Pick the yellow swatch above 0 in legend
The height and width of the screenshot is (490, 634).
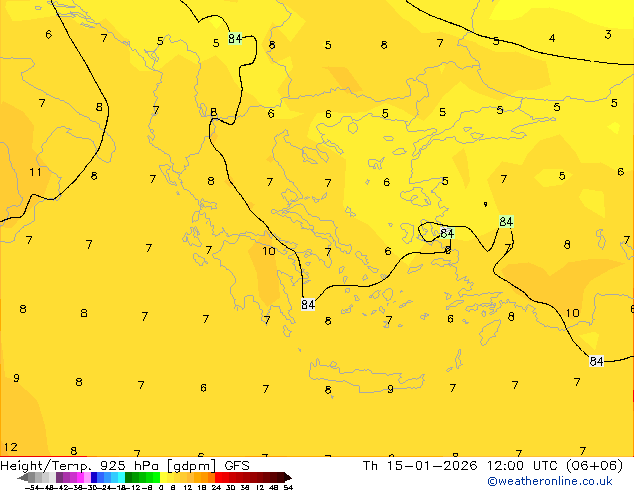(x=163, y=477)
